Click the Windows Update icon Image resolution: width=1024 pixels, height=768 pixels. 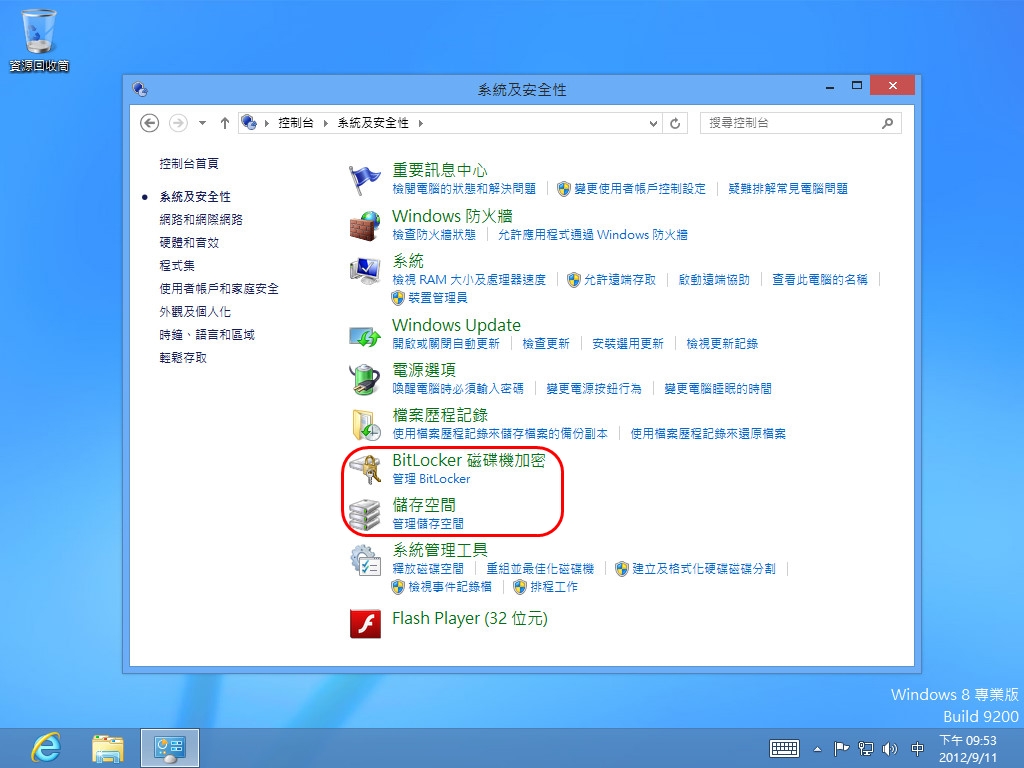(x=364, y=335)
